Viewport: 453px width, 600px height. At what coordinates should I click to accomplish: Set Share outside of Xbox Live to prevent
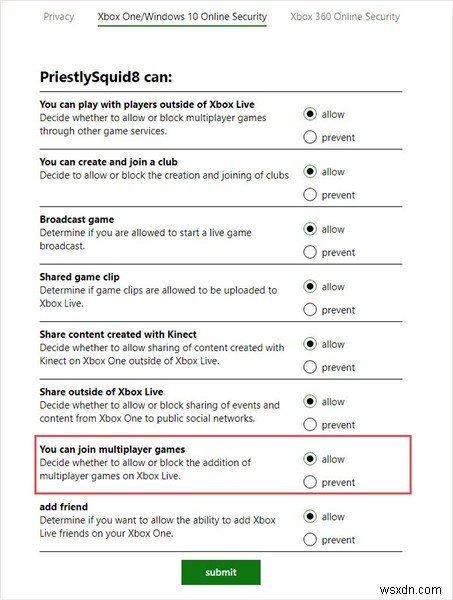point(310,424)
